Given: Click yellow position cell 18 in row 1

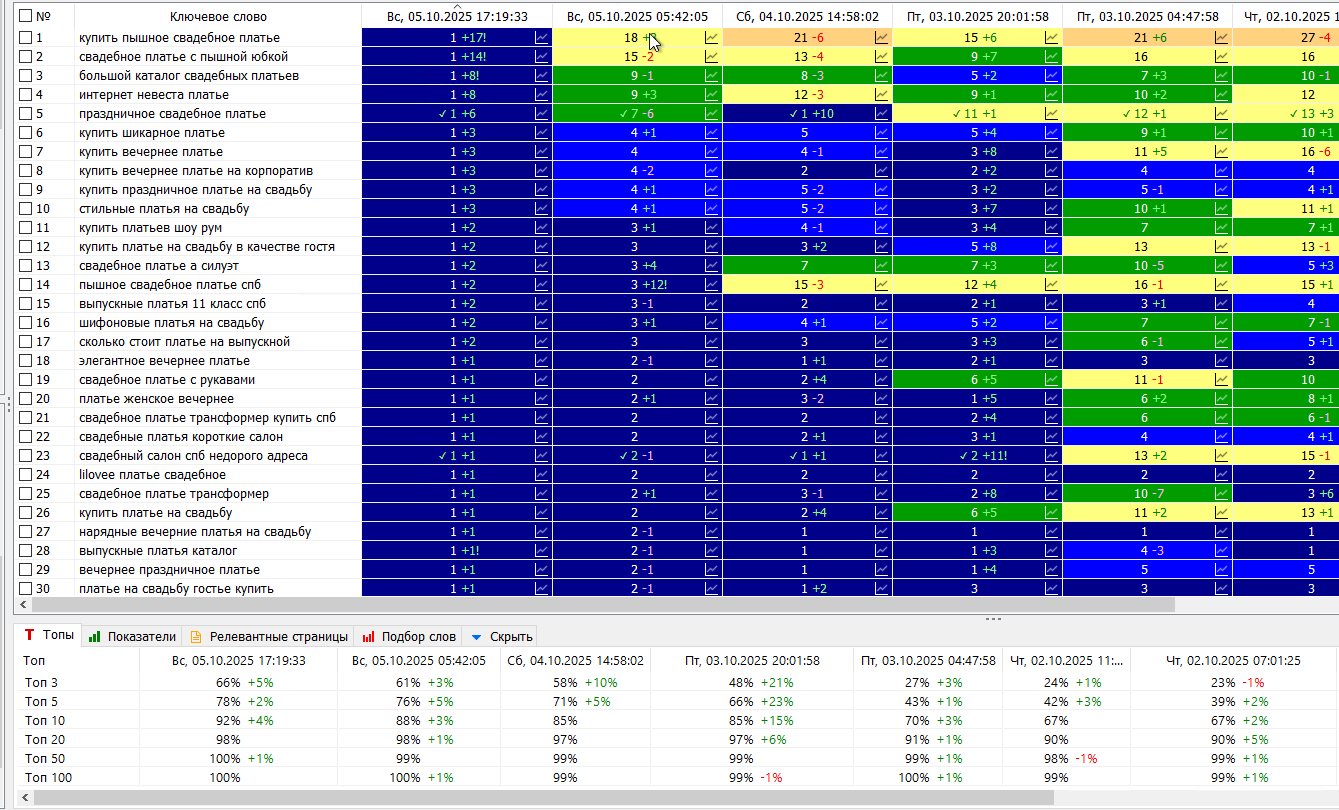Looking at the screenshot, I should coord(630,37).
